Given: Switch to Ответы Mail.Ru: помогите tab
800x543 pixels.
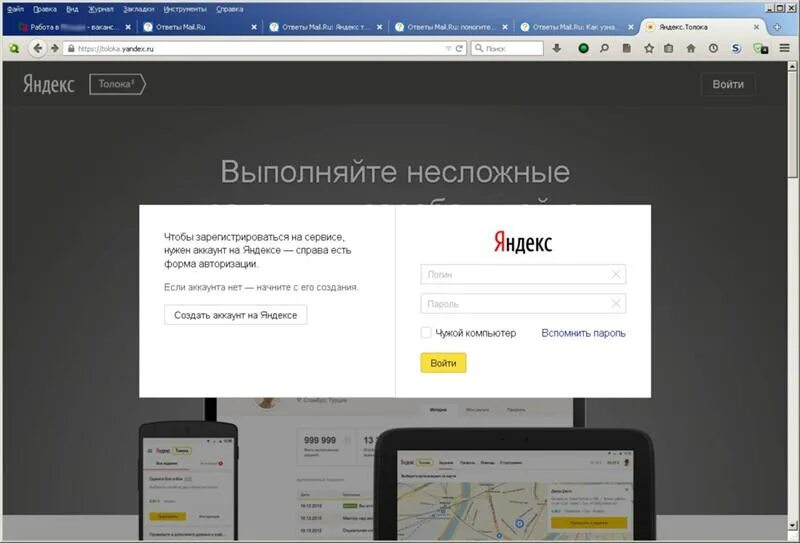Looking at the screenshot, I should (x=451, y=27).
